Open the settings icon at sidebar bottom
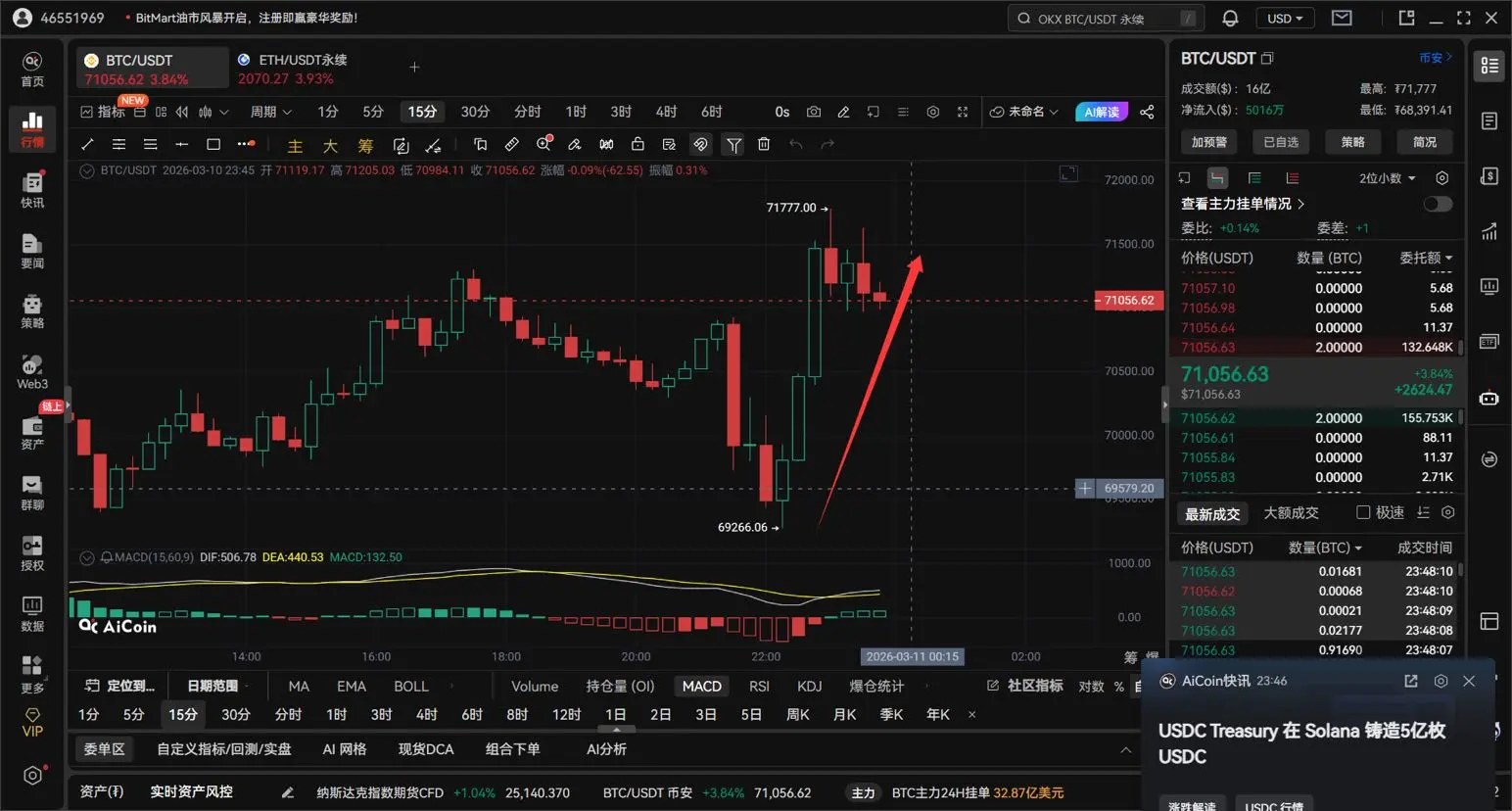 [32, 776]
